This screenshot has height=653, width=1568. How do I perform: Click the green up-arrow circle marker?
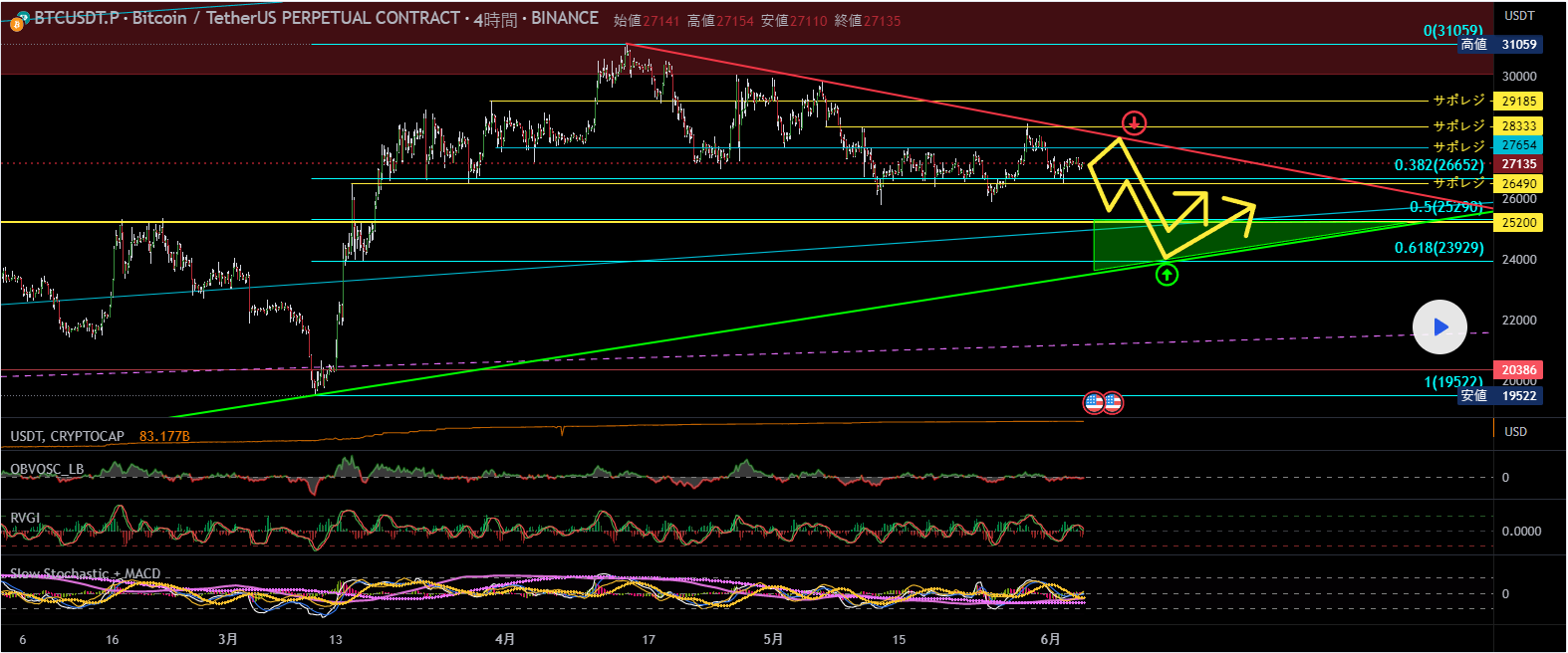tap(1167, 274)
